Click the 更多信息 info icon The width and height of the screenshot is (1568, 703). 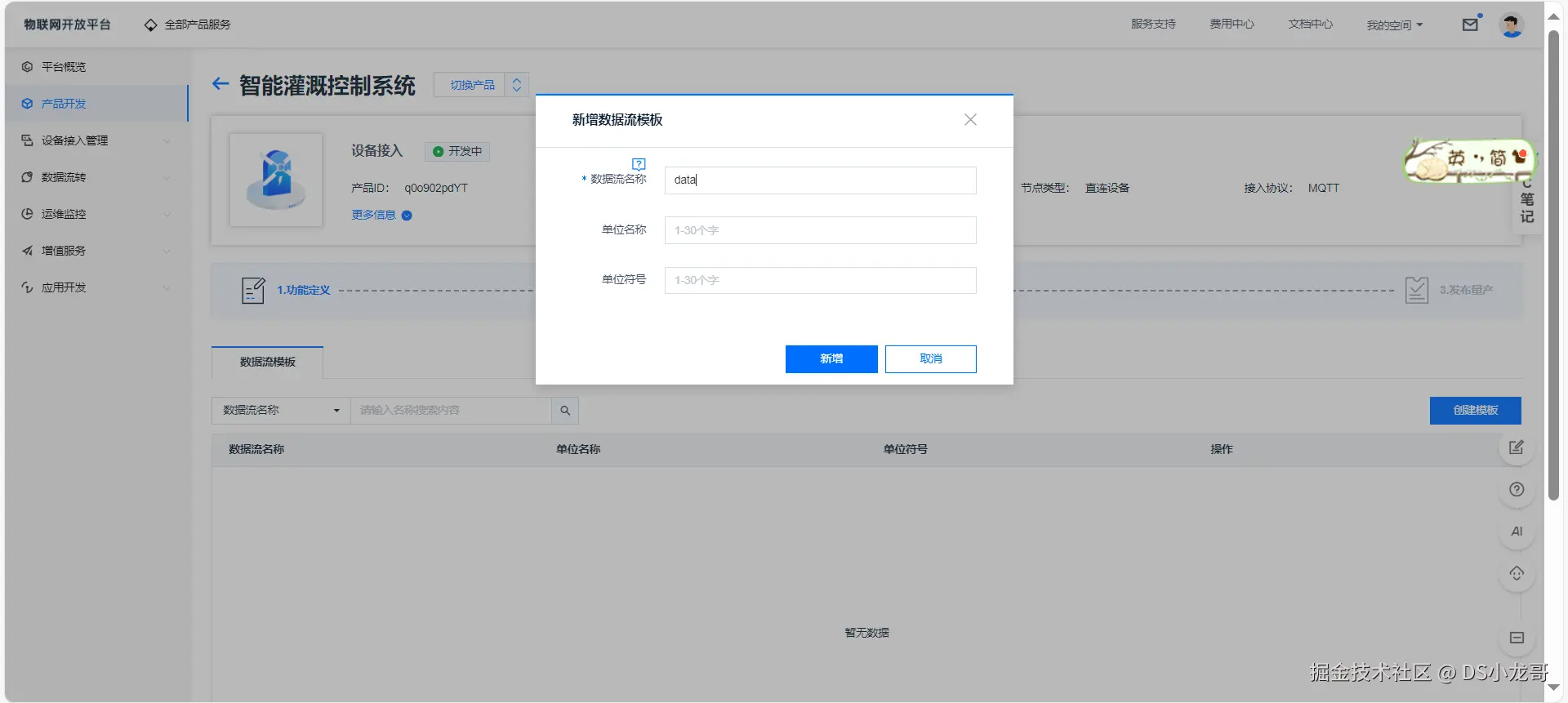pyautogui.click(x=407, y=216)
